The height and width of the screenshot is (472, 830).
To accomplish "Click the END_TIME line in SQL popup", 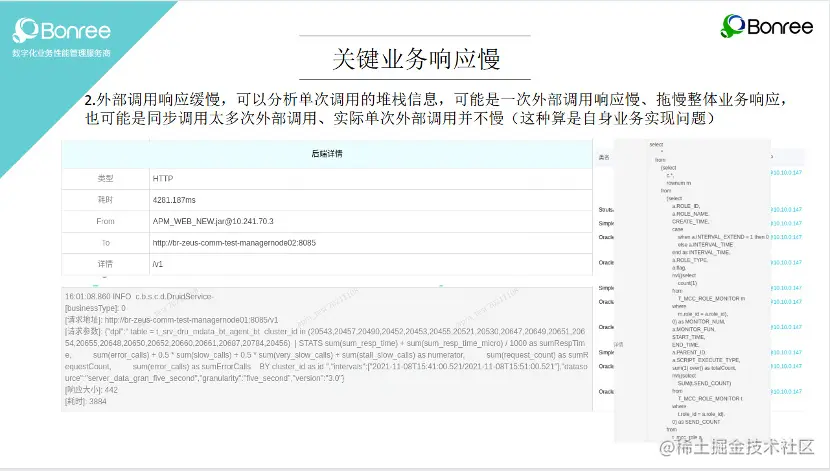I will [x=685, y=344].
